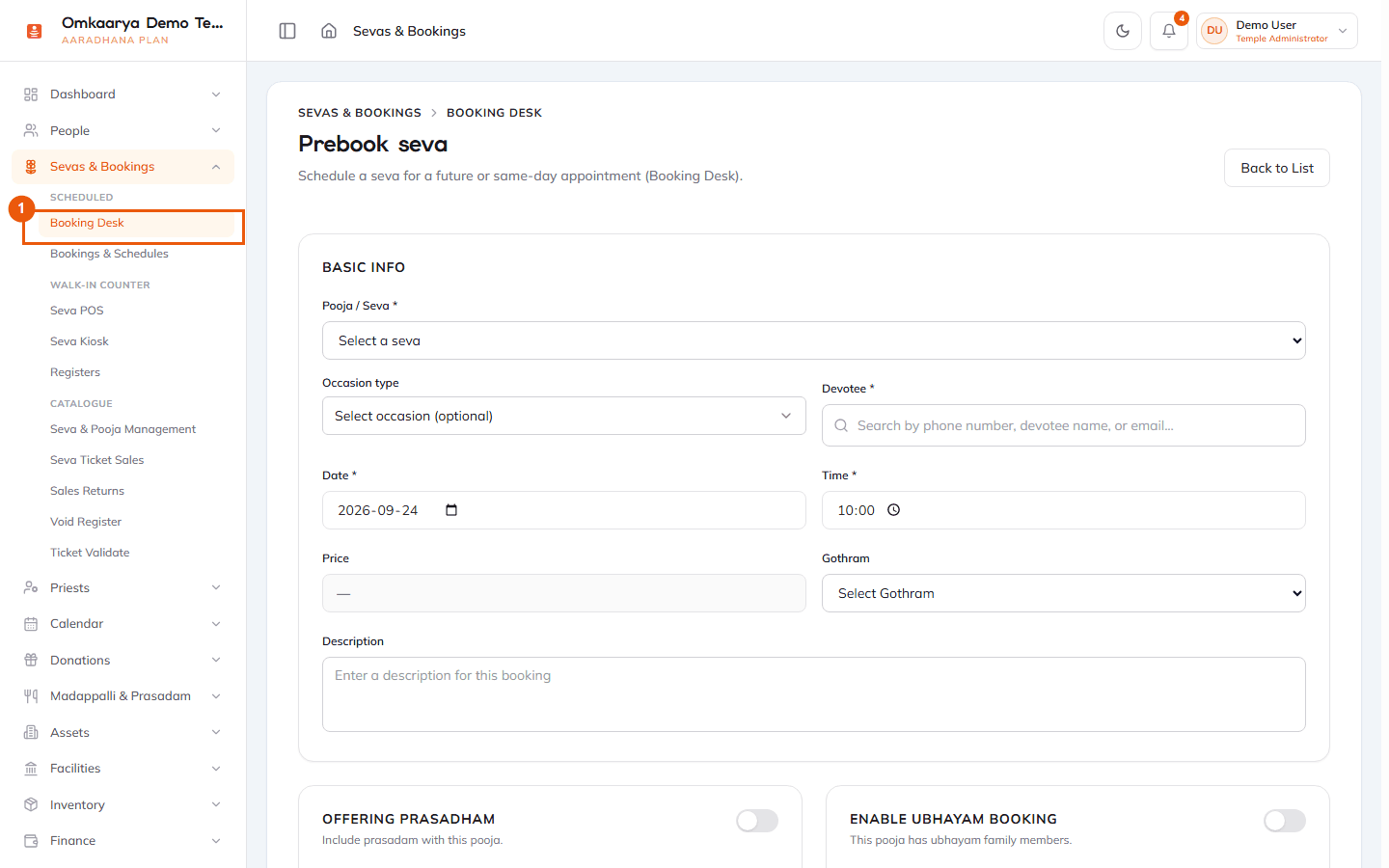Click the Calendar icon in sidebar
This screenshot has width=1389, height=868.
point(31,624)
